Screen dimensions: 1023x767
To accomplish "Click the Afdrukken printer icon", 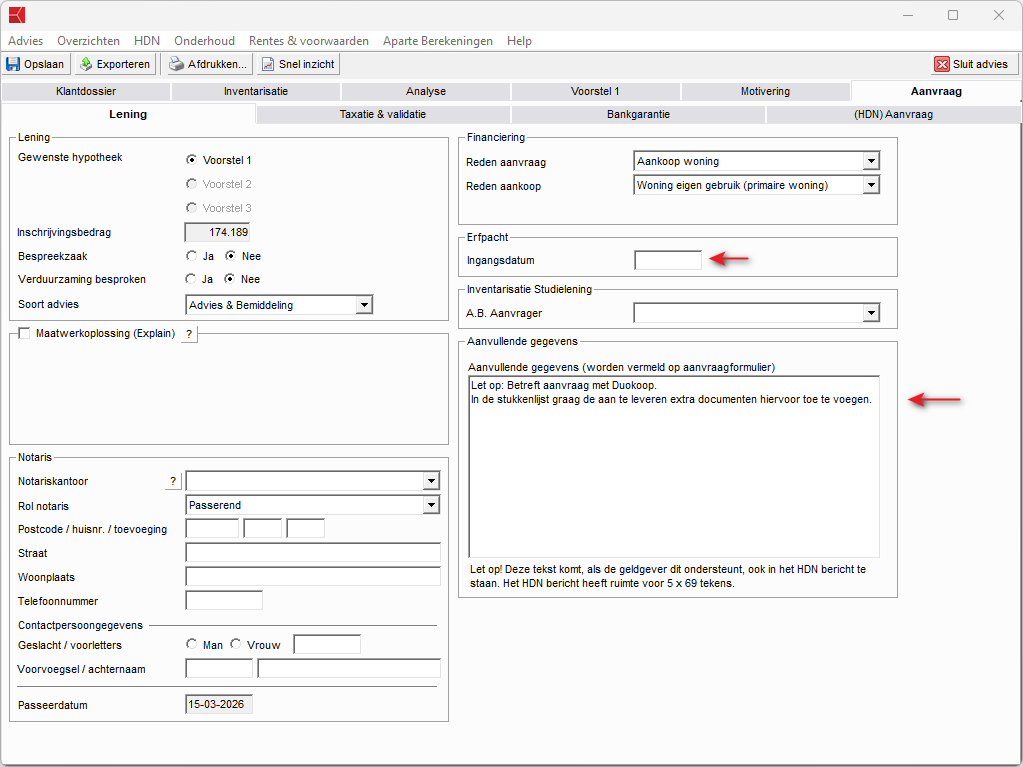I will coord(177,64).
